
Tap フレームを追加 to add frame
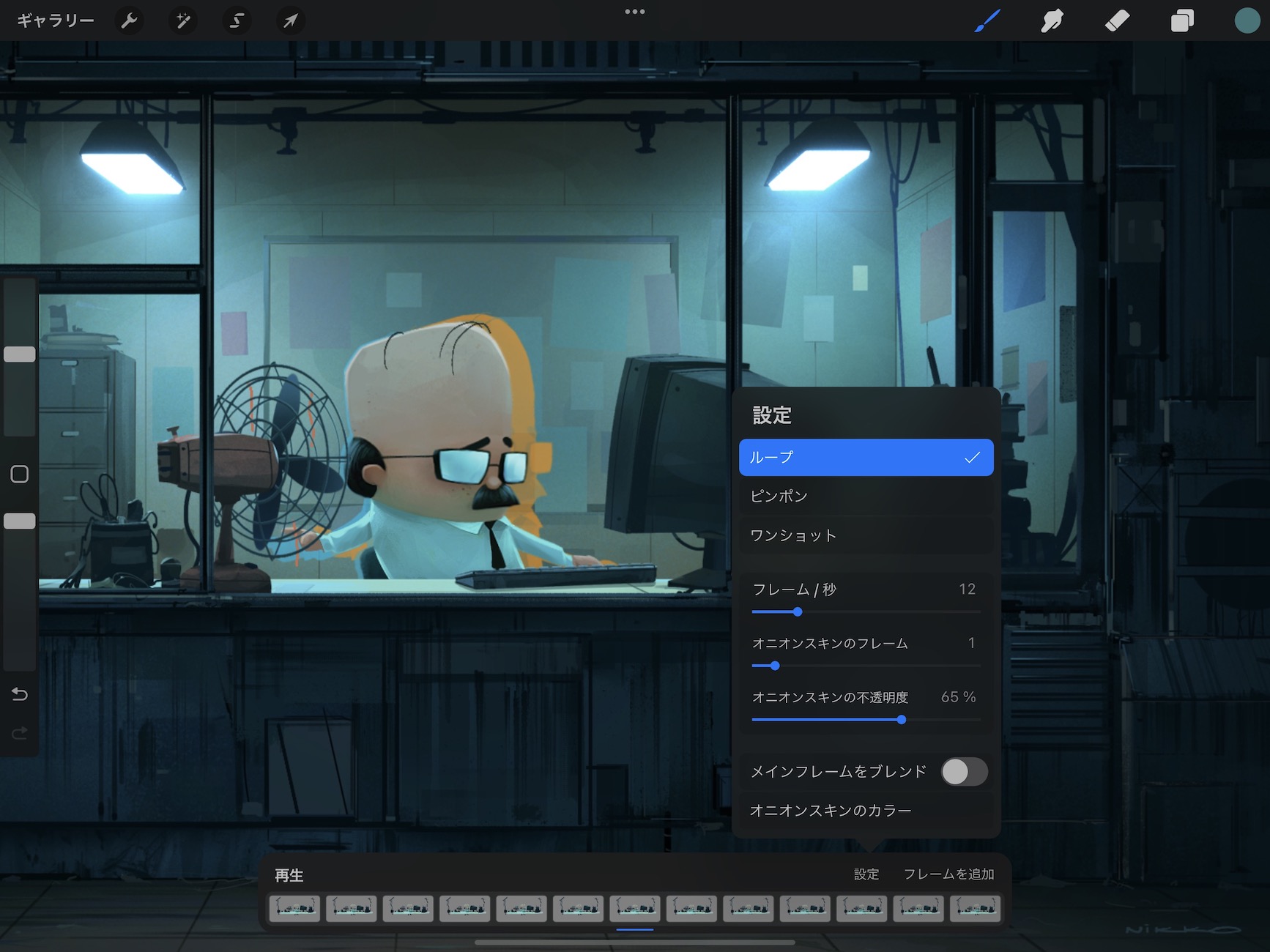coord(948,874)
